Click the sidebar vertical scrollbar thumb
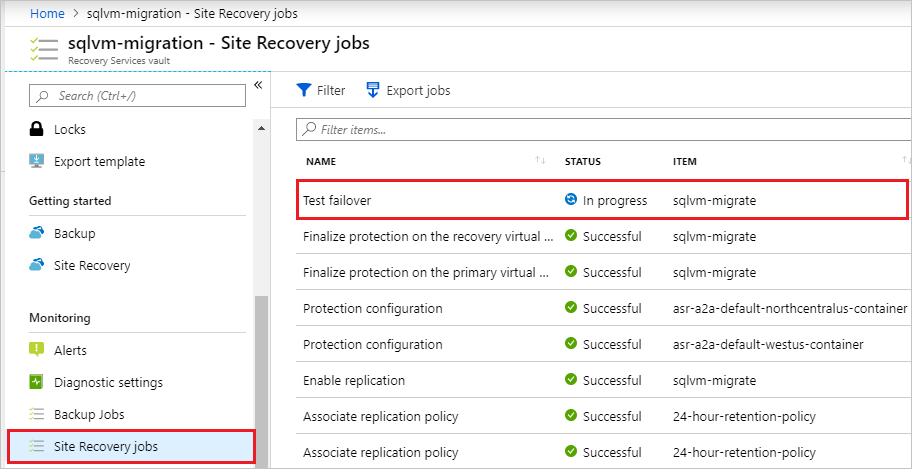912x469 pixels. pos(262,380)
